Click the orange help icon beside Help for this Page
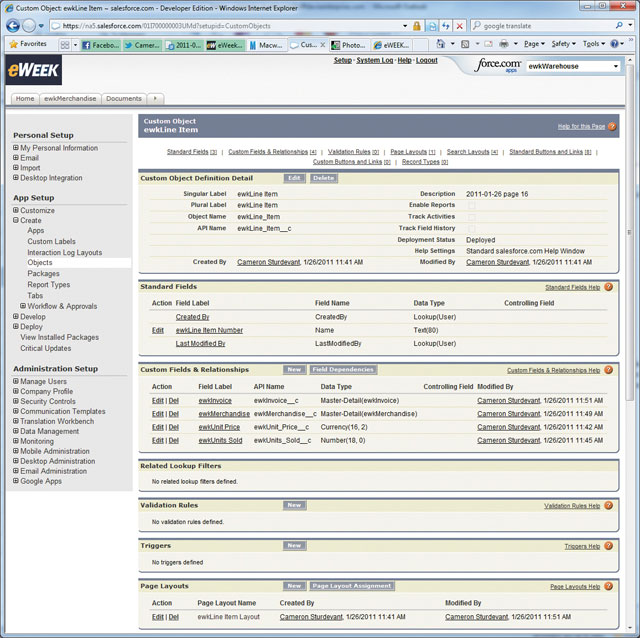Screen dimensions: 640x638 [x=611, y=126]
